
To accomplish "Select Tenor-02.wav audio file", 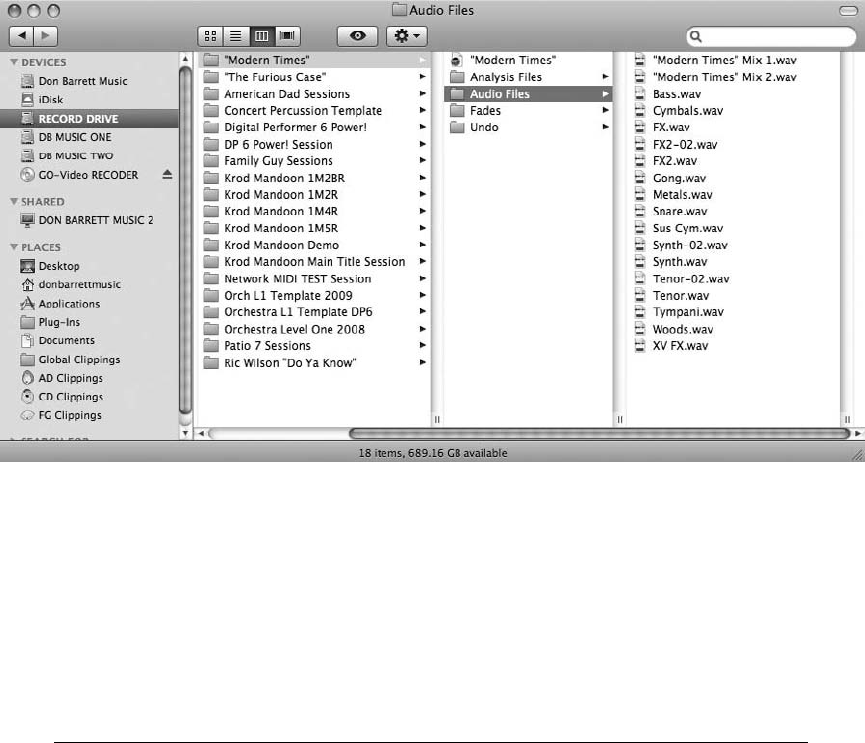I will (x=734, y=279).
